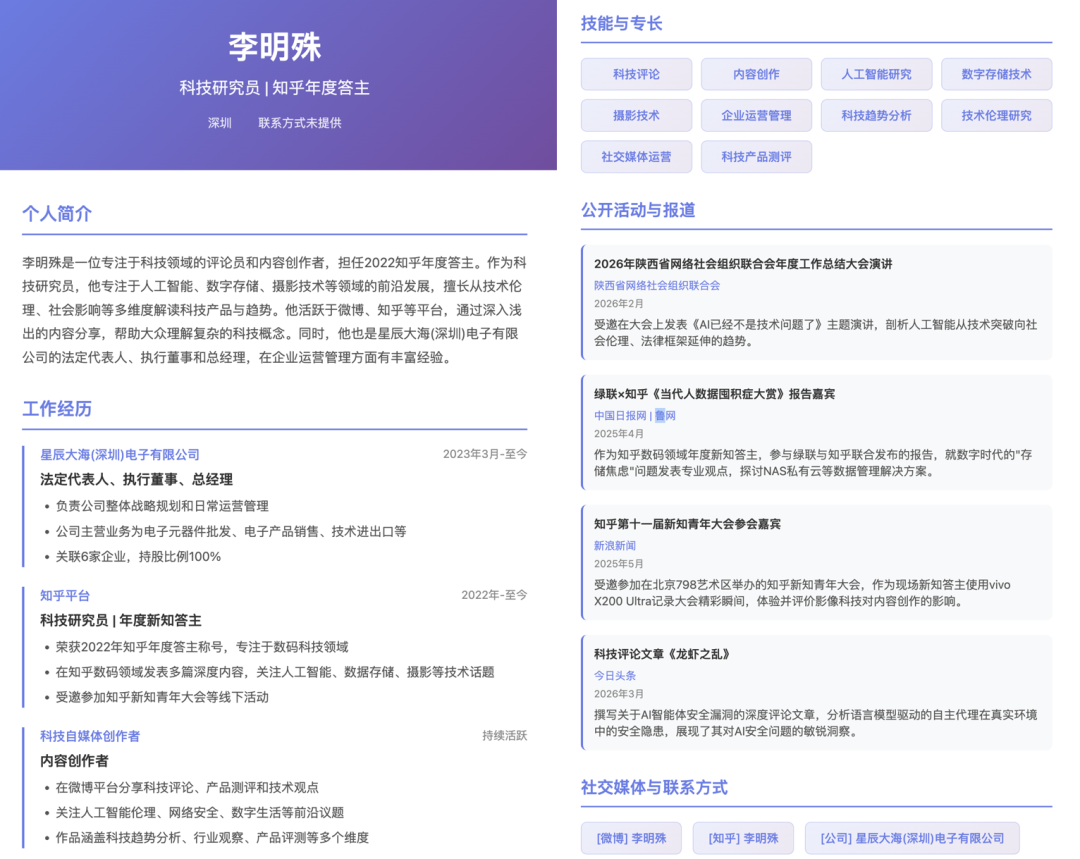This screenshot has width=1080, height=859.
Task: Click the 摄影技术 skill tag
Action: (x=636, y=115)
